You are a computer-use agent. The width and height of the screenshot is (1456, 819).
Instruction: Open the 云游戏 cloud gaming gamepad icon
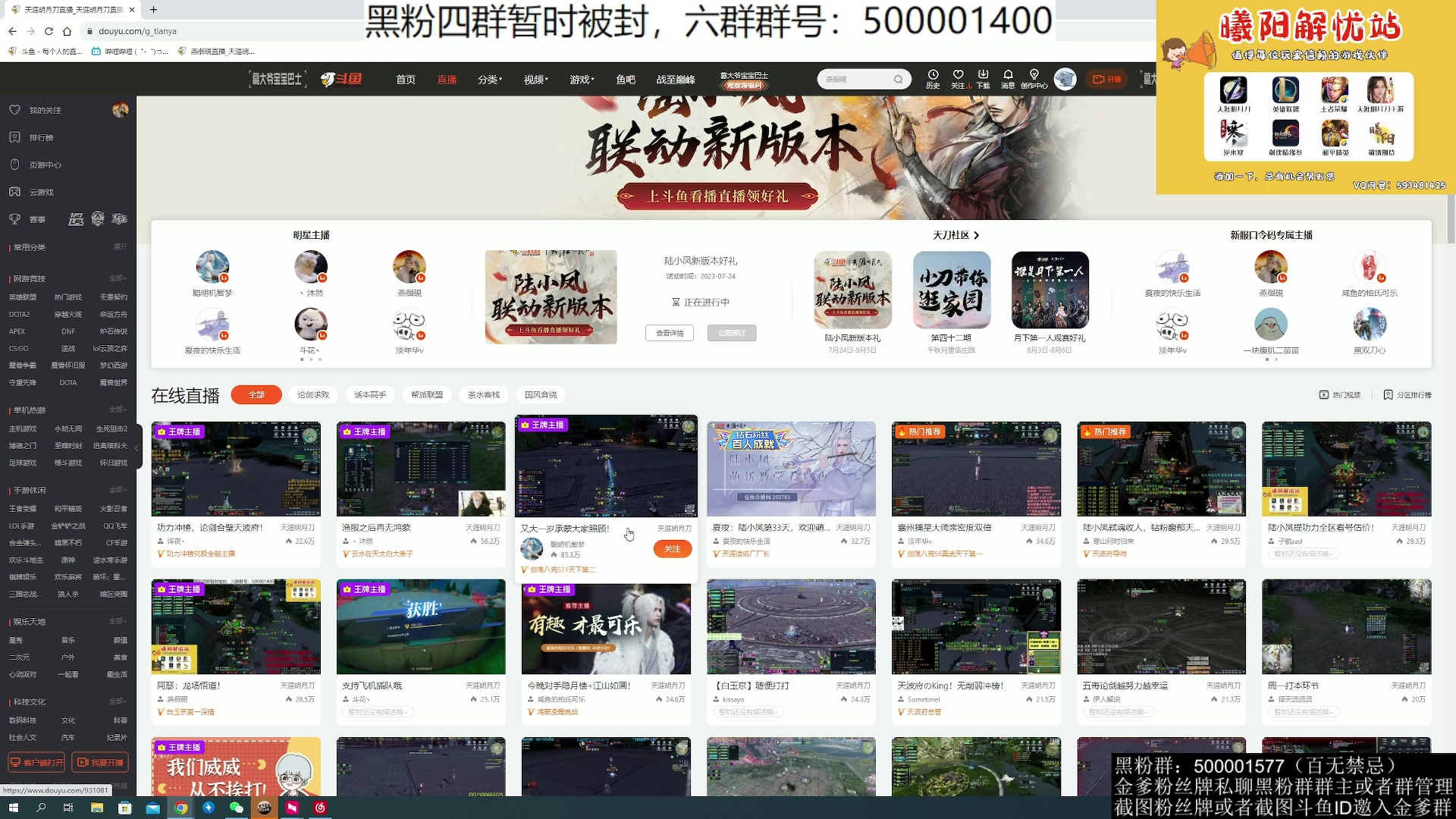pos(15,192)
